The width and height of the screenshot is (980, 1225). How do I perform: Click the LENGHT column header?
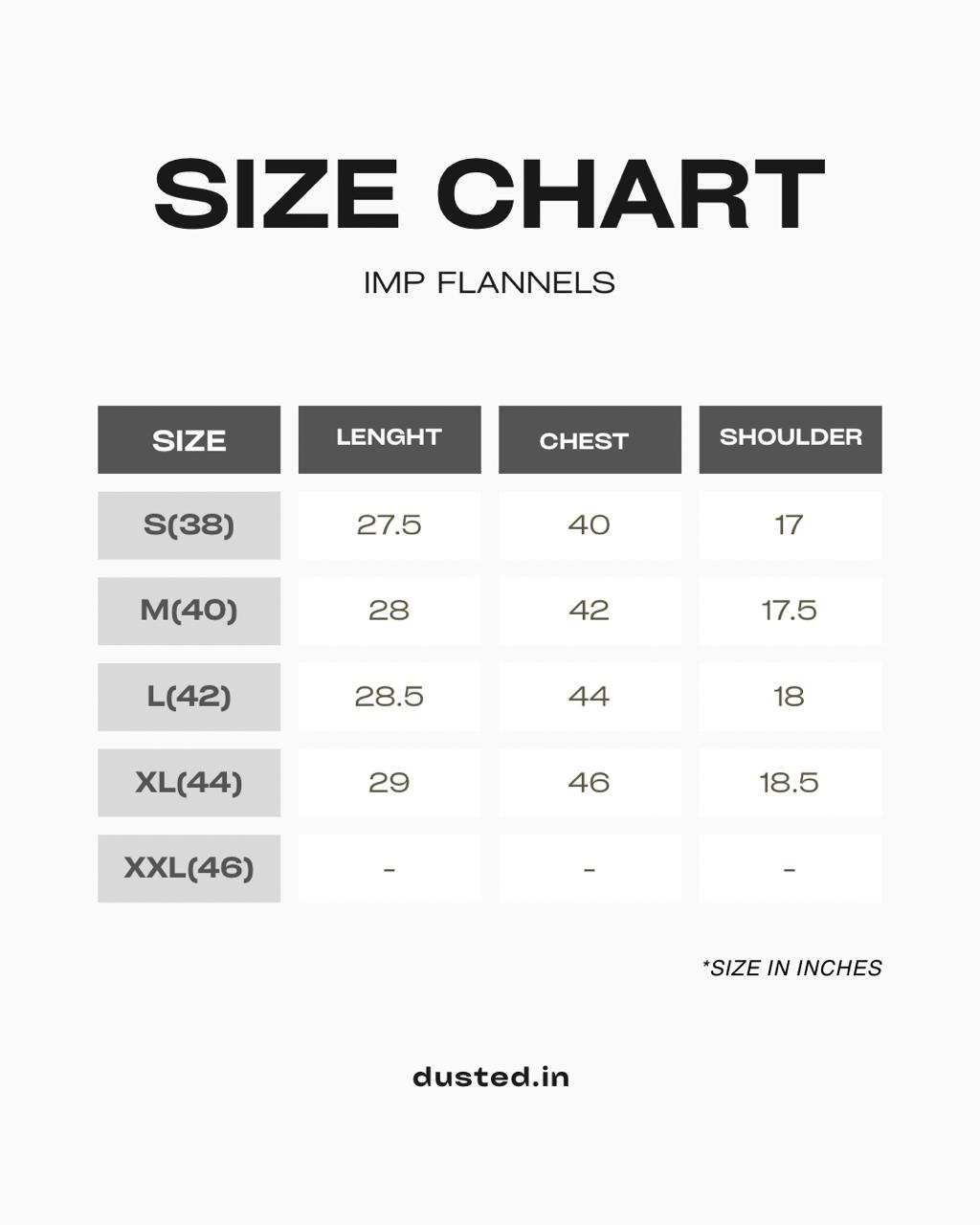390,439
